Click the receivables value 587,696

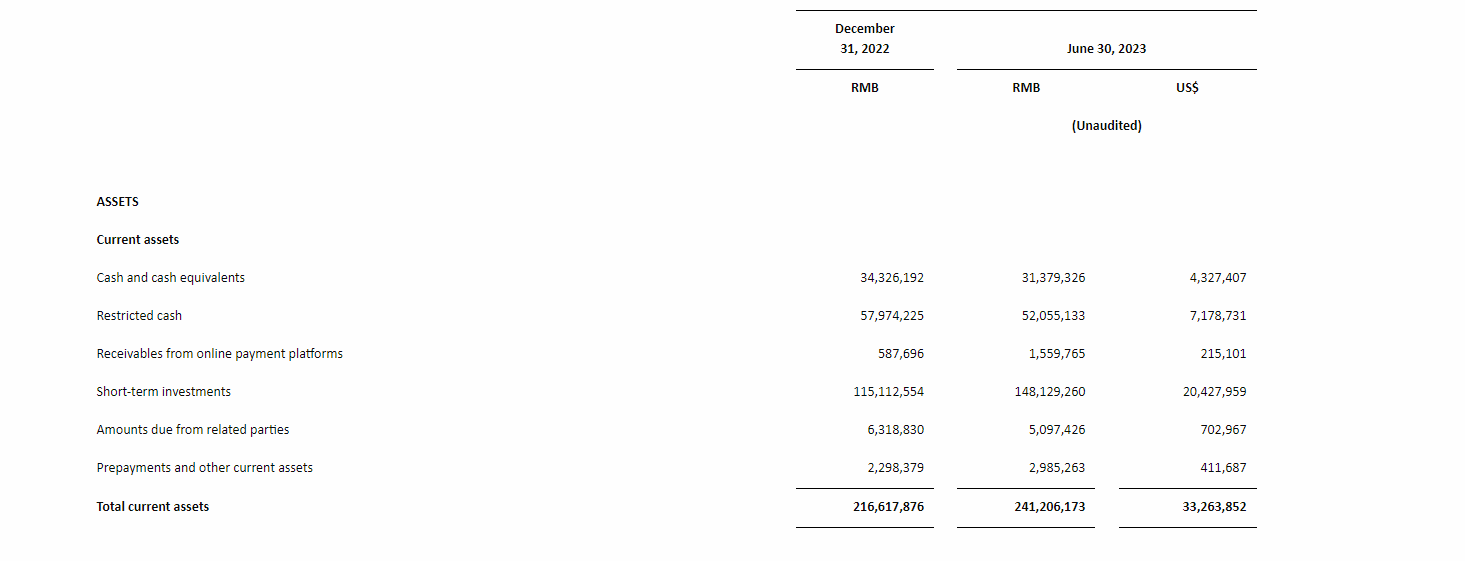(900, 354)
